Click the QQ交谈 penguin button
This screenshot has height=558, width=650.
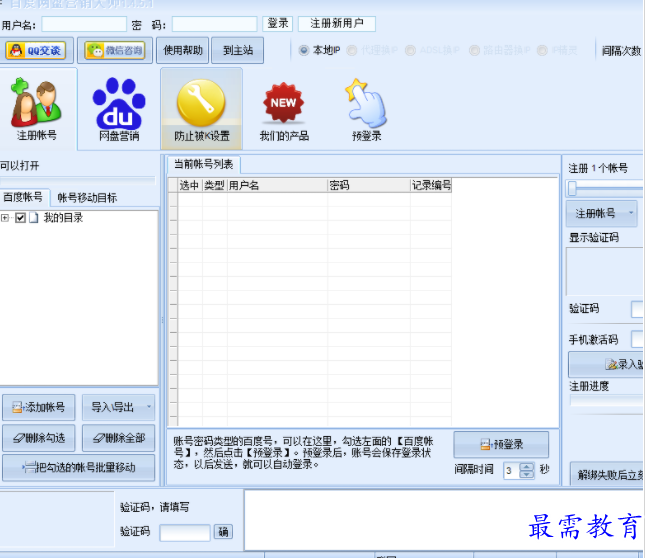click(36, 51)
